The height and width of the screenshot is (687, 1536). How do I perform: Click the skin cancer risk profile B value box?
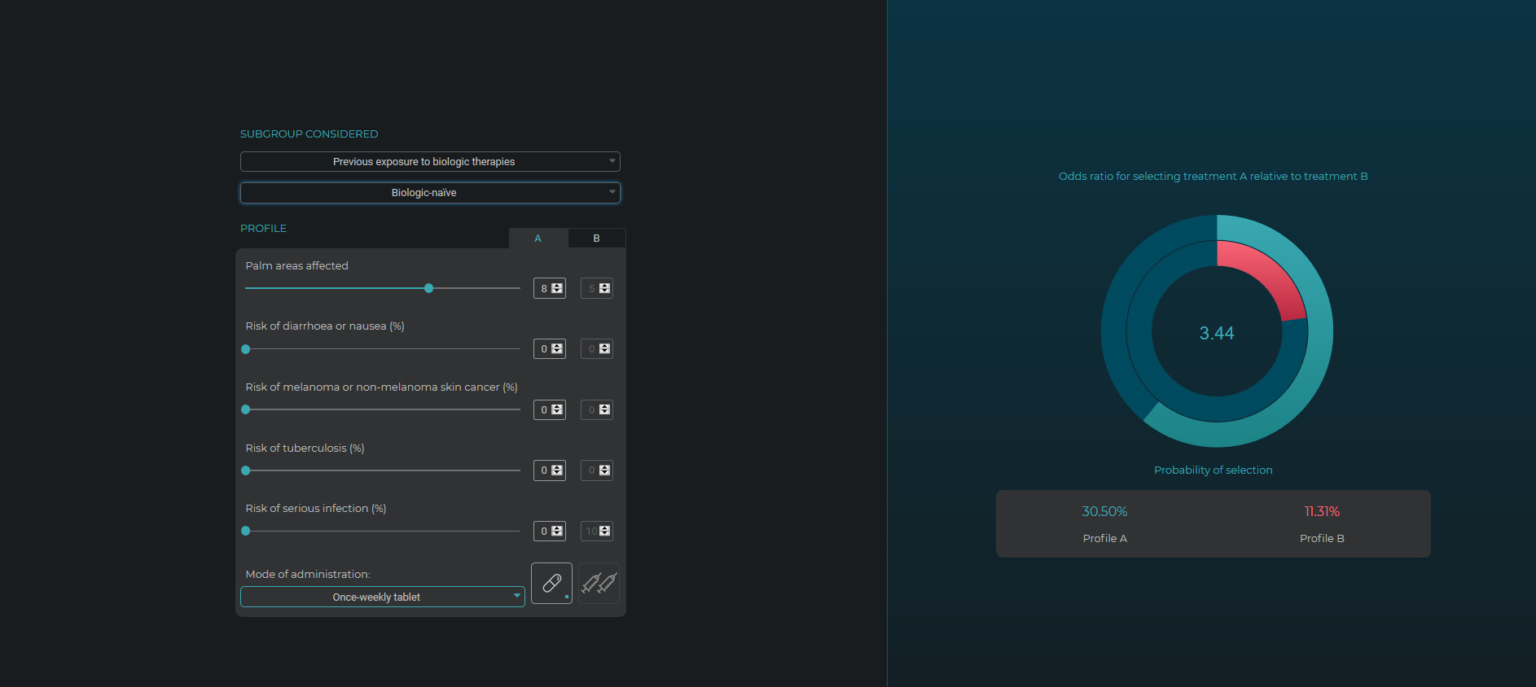(597, 409)
